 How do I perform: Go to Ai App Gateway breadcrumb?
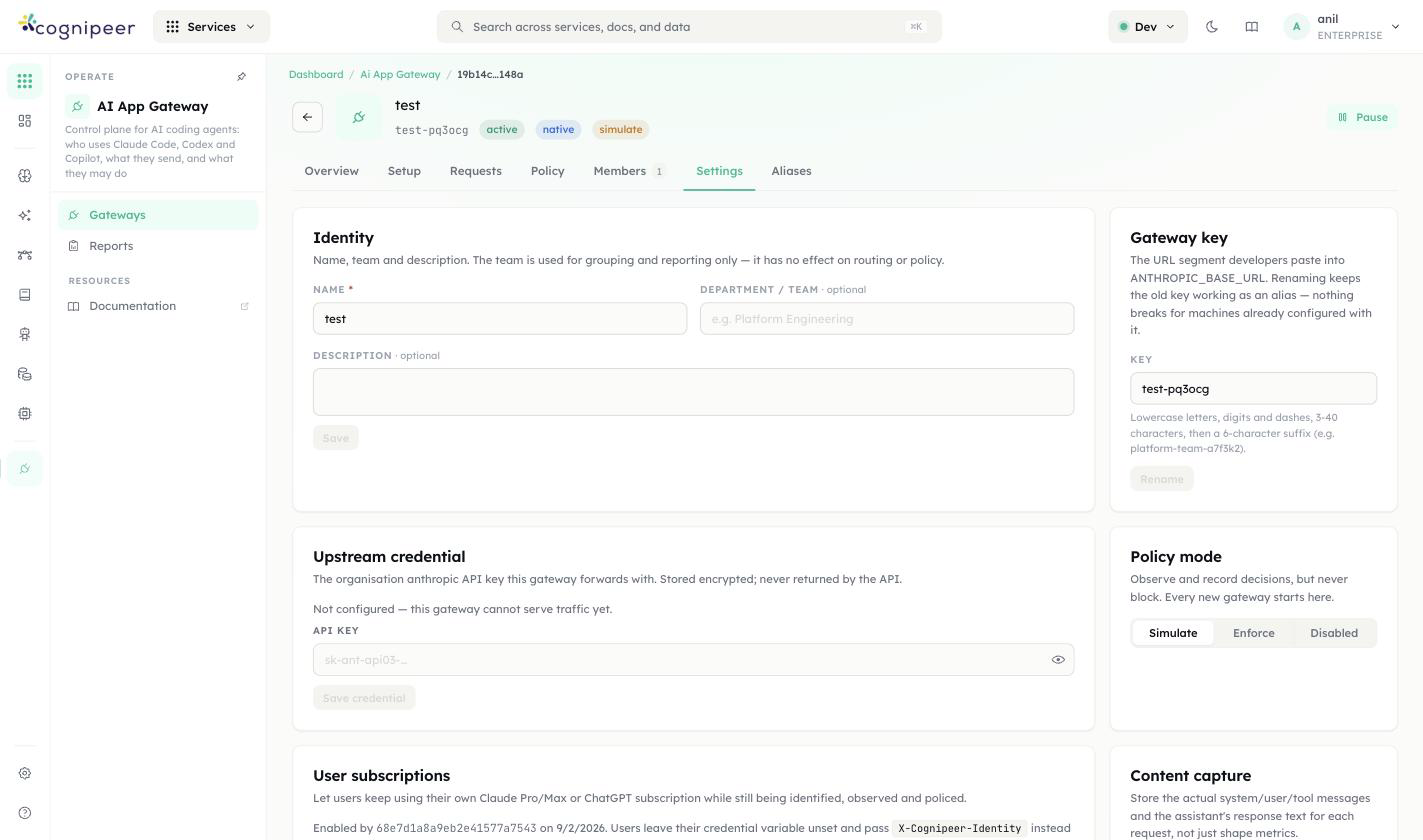400,75
